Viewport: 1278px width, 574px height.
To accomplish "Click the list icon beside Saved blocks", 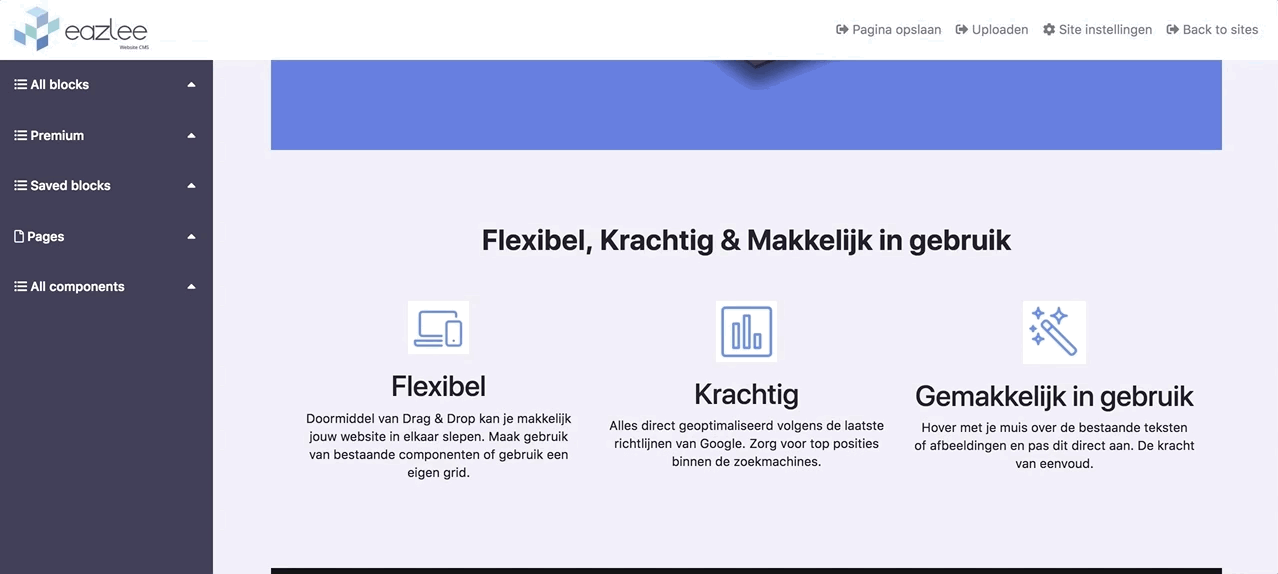I will 20,186.
